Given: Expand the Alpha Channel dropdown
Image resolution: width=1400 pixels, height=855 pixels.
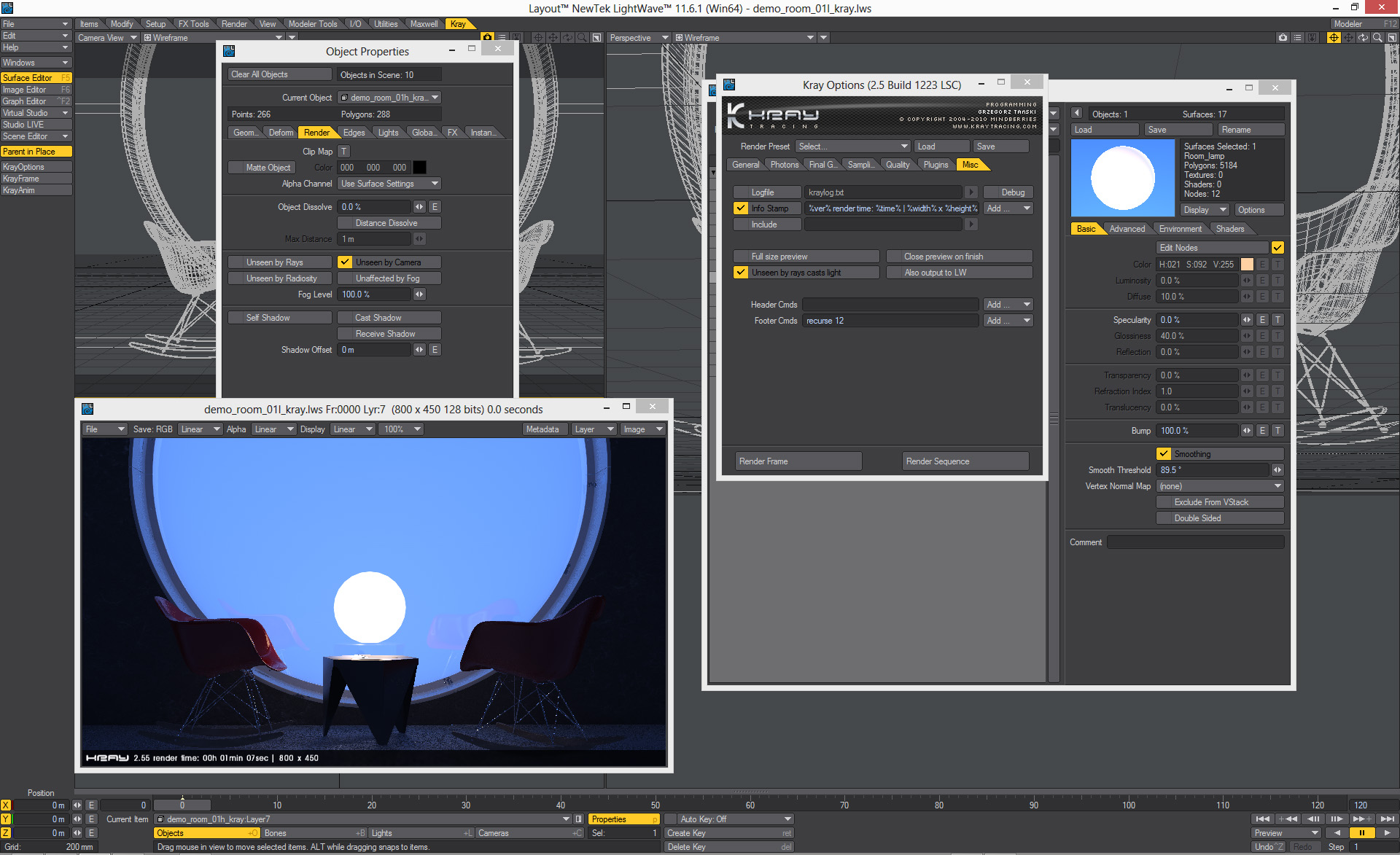Looking at the screenshot, I should [x=389, y=184].
